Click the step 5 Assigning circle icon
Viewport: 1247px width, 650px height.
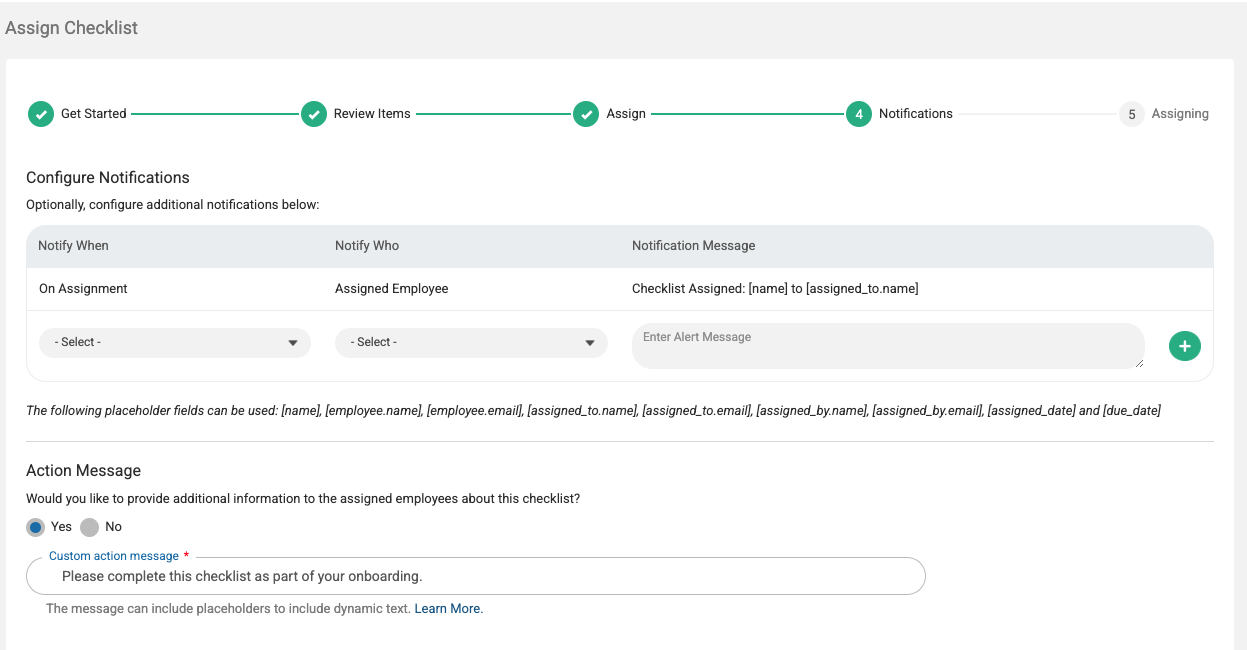pos(1132,114)
